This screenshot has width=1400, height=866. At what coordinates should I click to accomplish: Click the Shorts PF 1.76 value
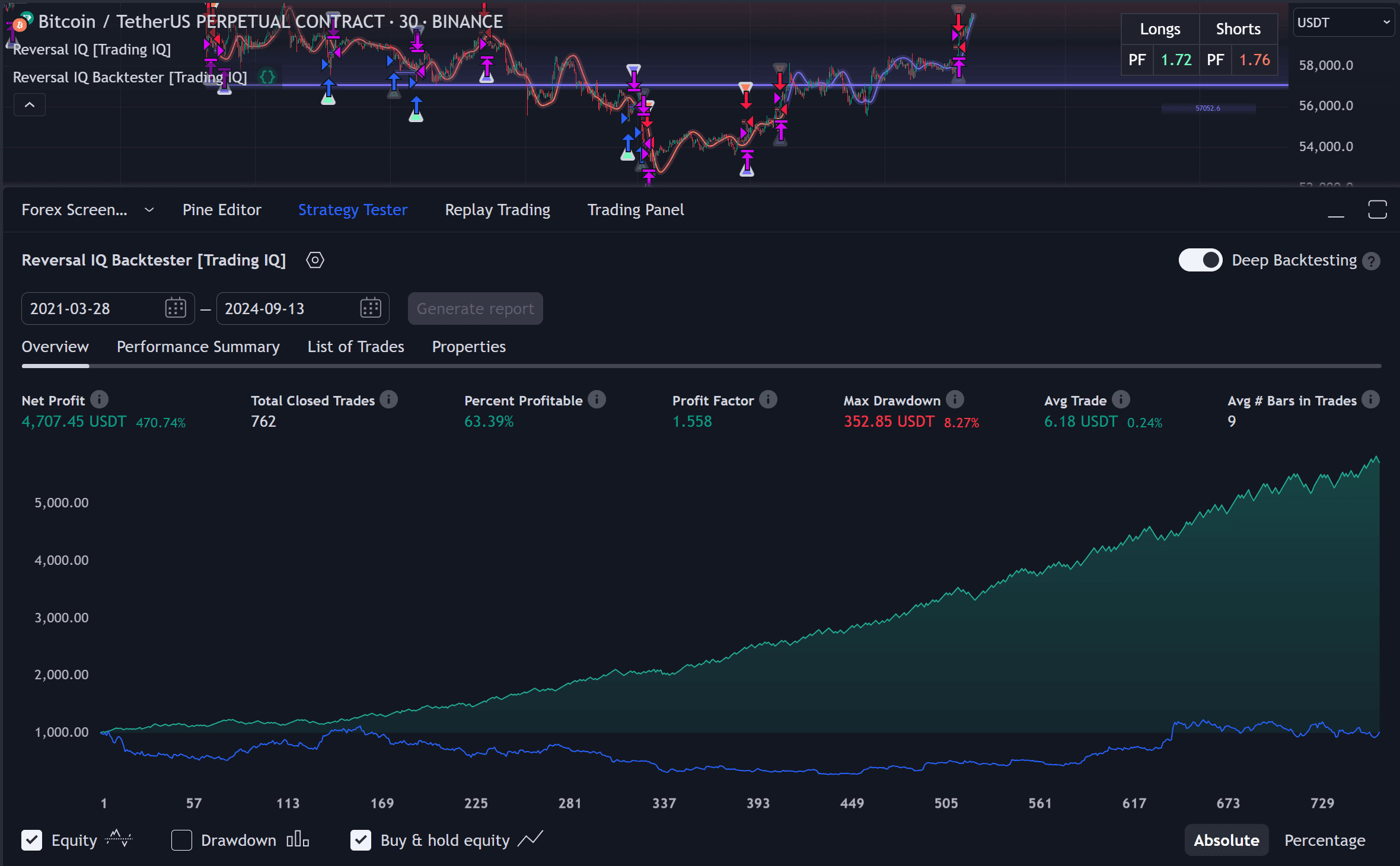[1255, 60]
